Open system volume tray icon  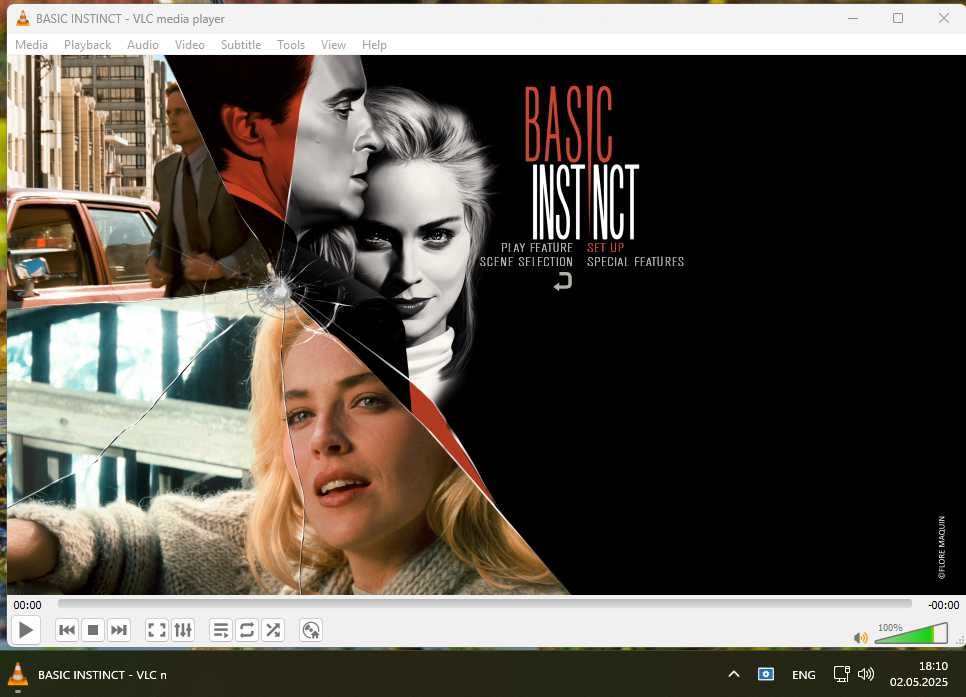866,674
